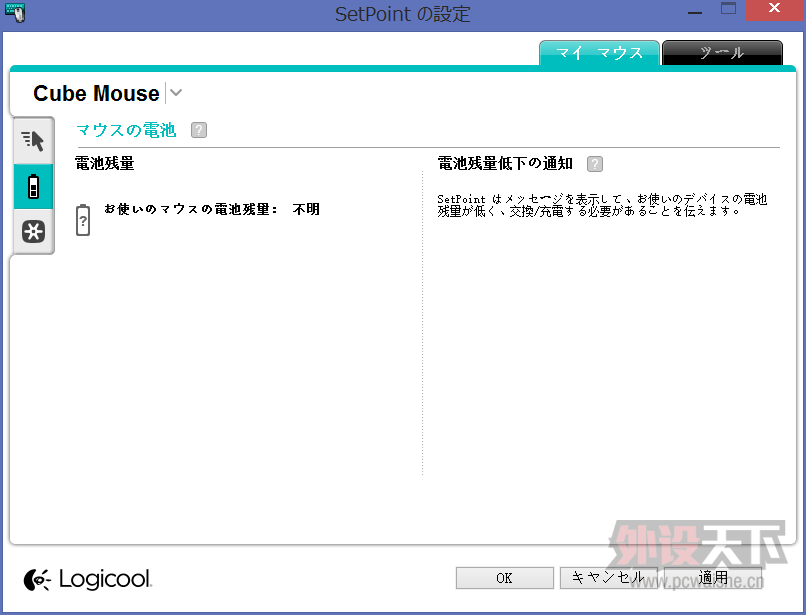Click the help icon beside 電池残量低下の通知
This screenshot has width=806, height=615.
(595, 164)
